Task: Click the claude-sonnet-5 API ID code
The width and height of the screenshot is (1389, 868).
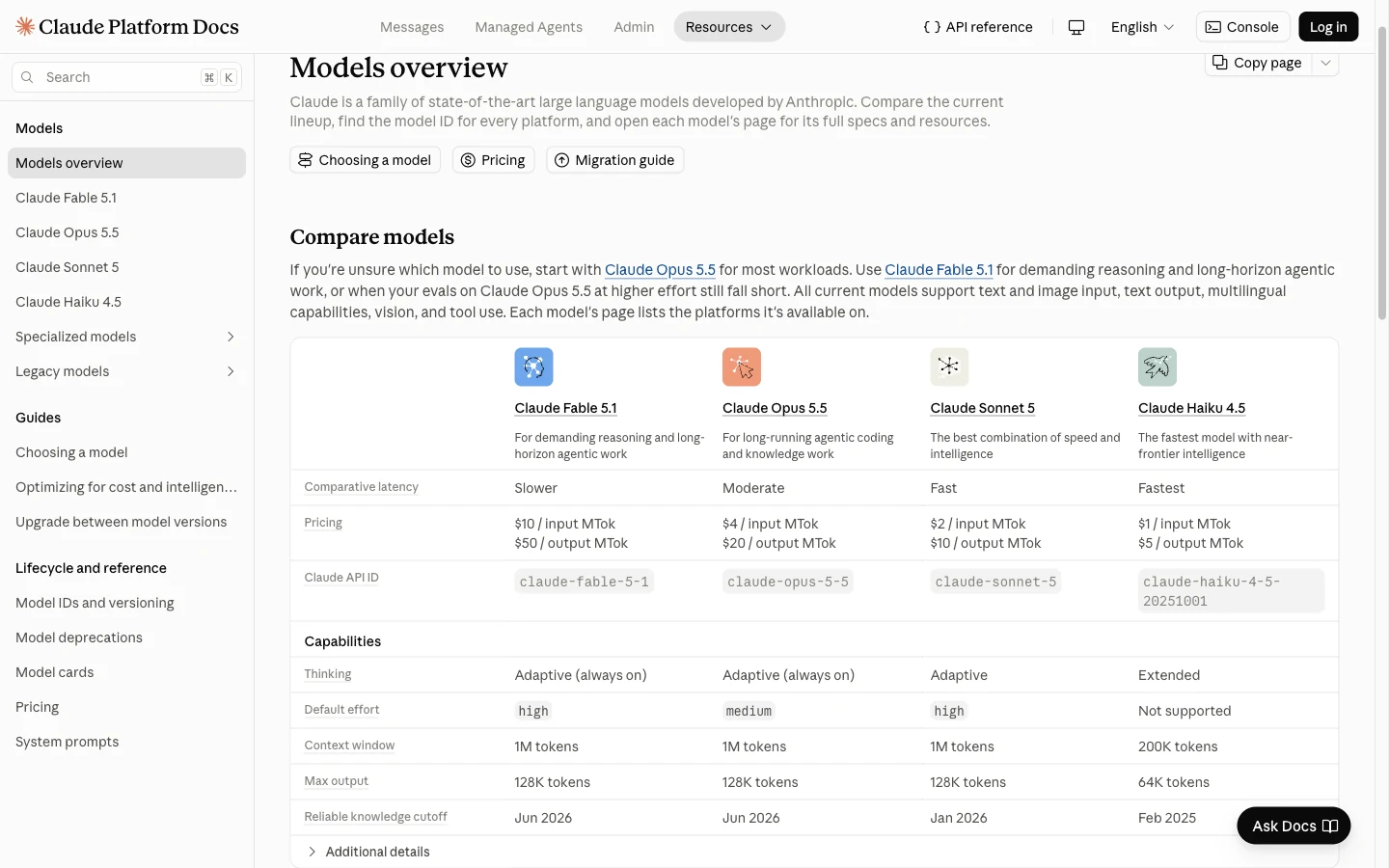Action: click(995, 582)
